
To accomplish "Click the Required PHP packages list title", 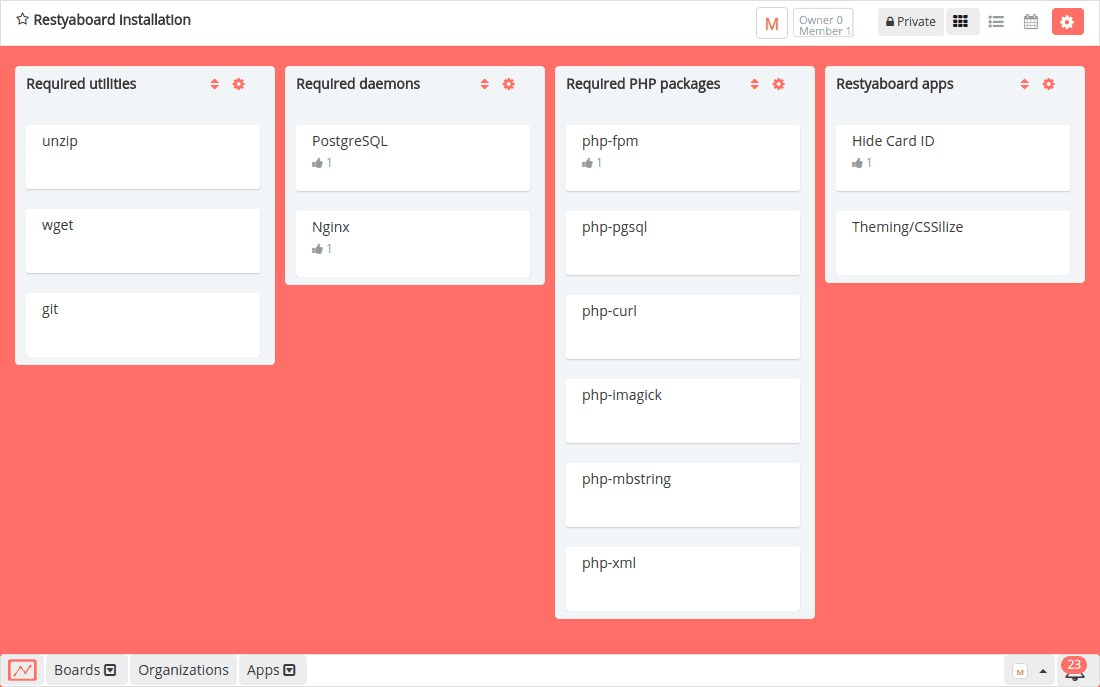I will click(x=643, y=84).
